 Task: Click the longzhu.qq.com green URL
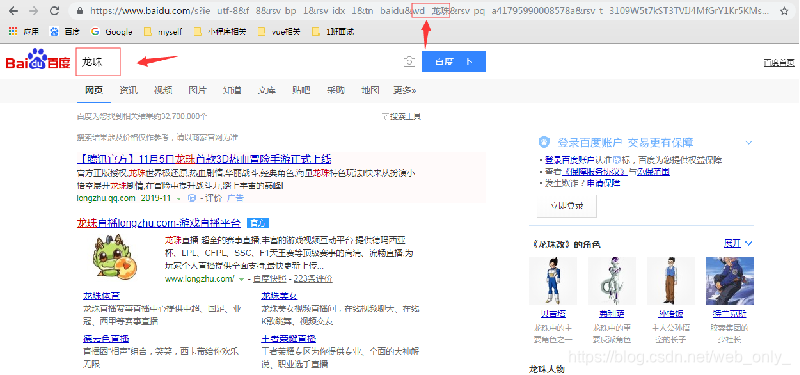pos(106,198)
